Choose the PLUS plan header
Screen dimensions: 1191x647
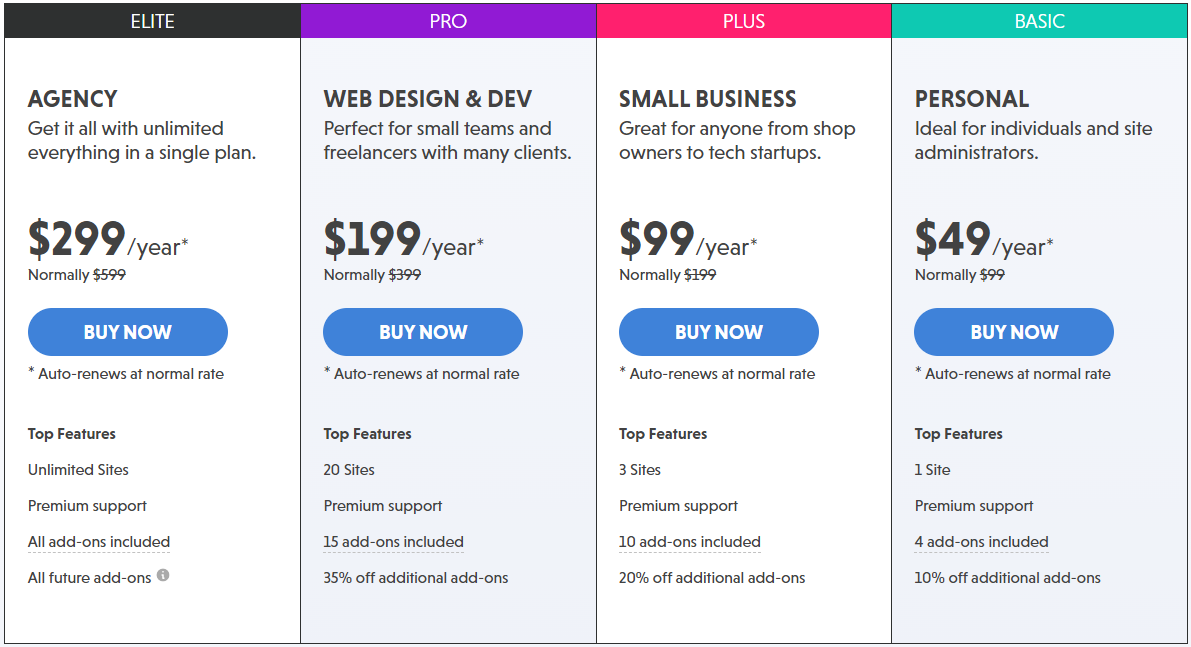(x=743, y=21)
